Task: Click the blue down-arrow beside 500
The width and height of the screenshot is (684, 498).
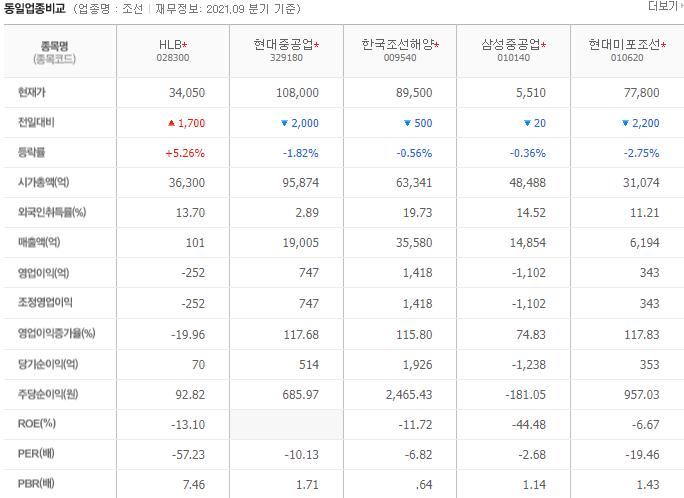Action: 407,123
